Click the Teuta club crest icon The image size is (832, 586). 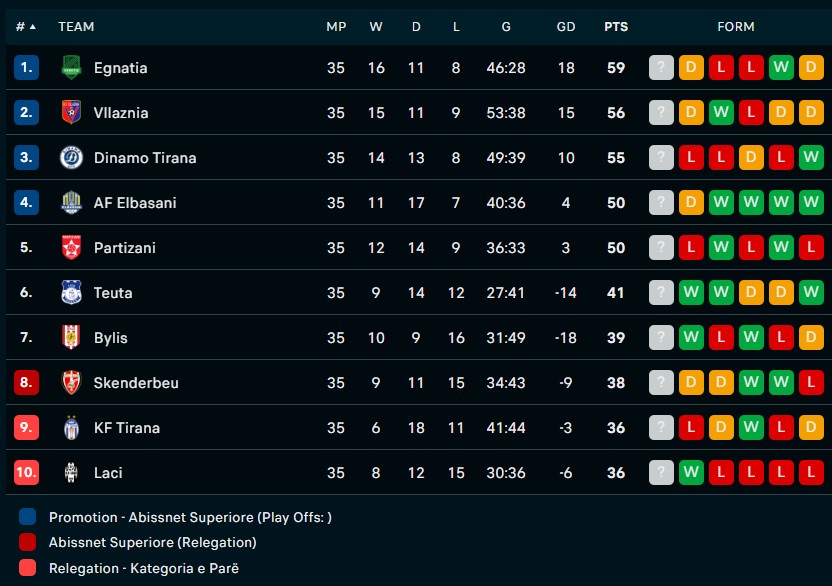tap(70, 293)
